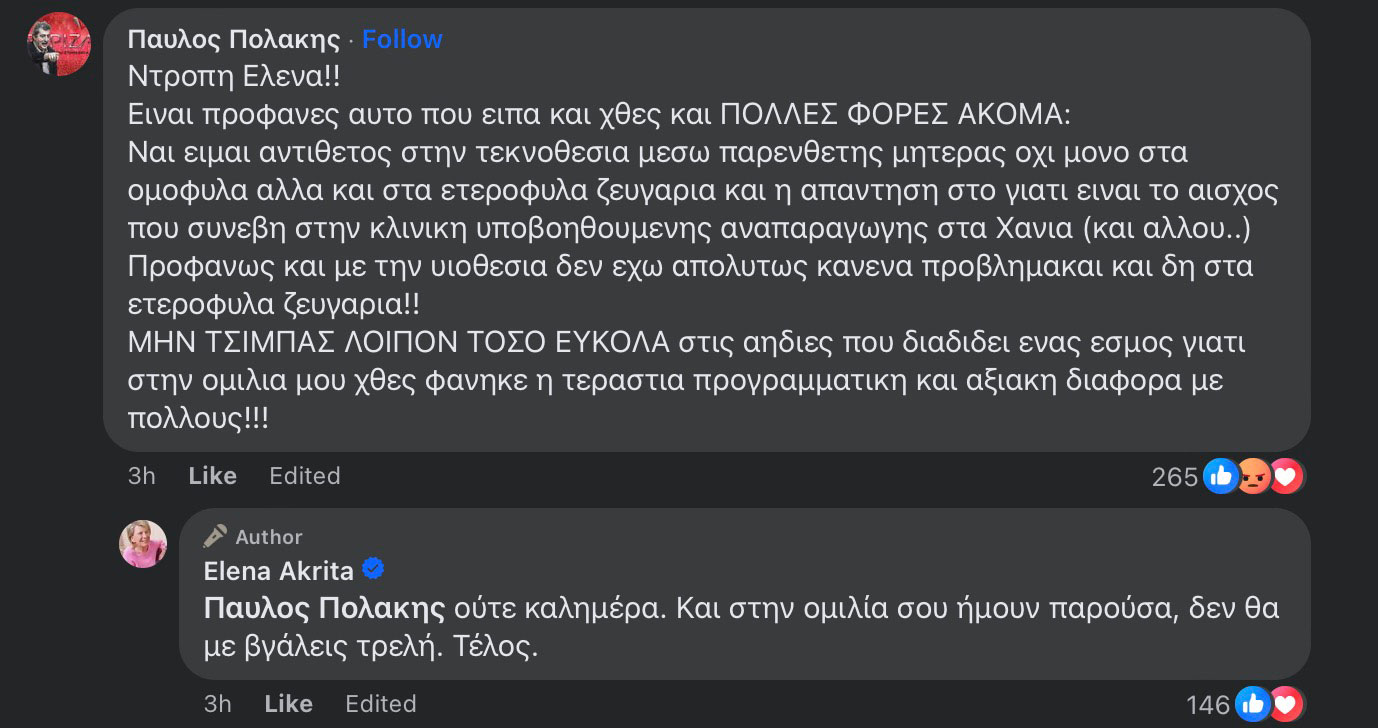Like Elena Akrita's reply

pos(288,704)
